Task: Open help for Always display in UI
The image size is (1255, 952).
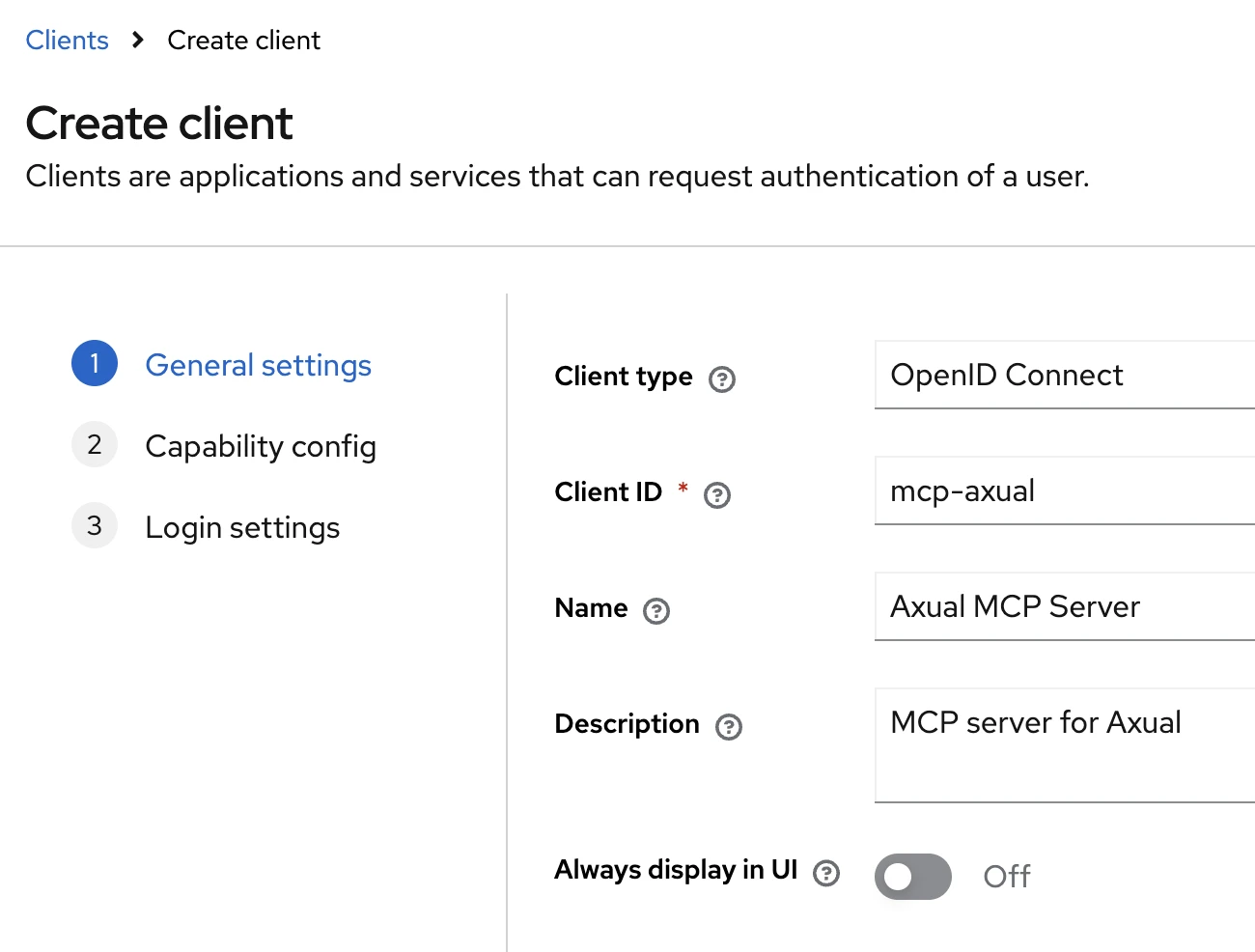Action: (826, 873)
